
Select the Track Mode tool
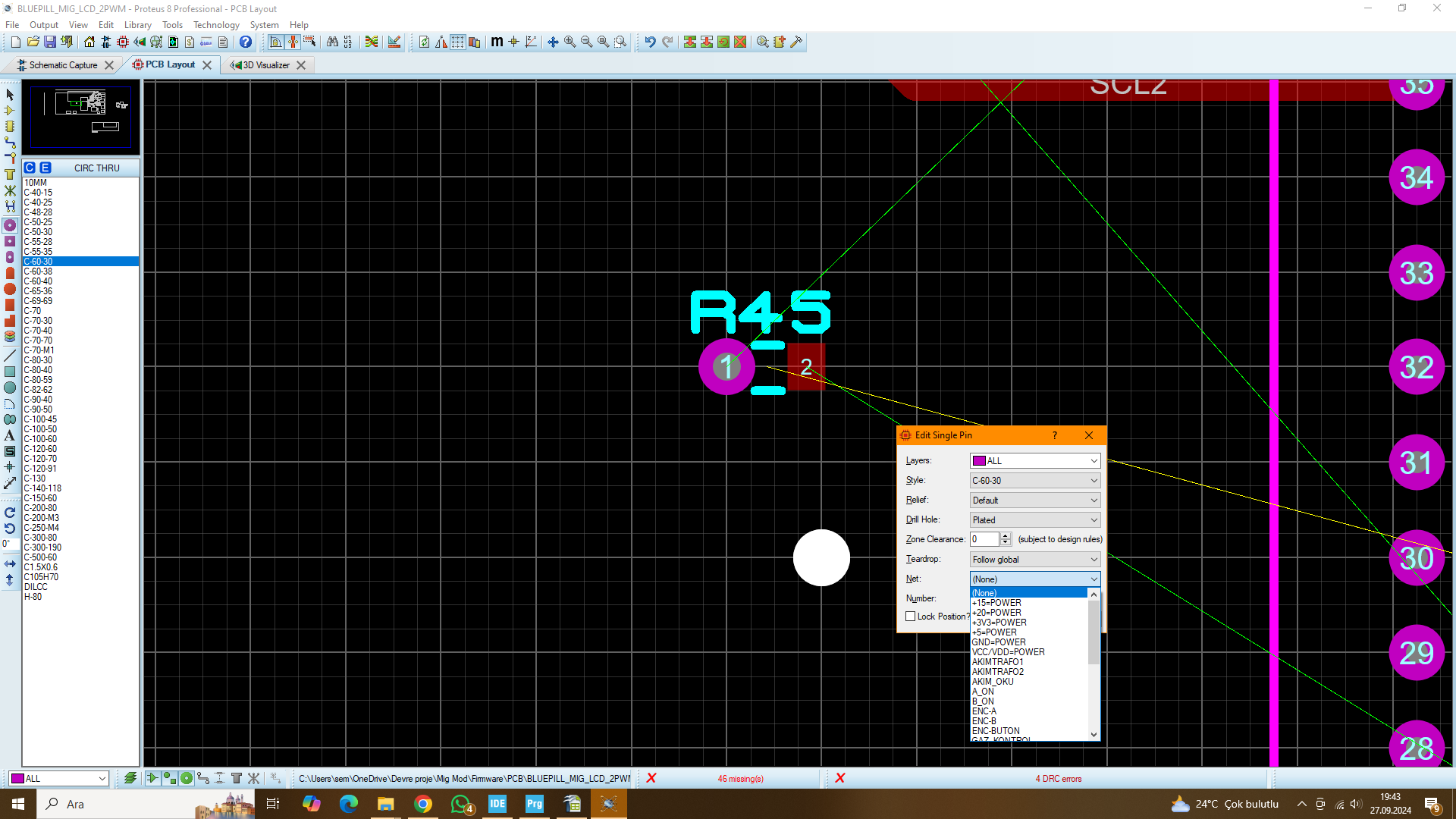click(x=10, y=143)
